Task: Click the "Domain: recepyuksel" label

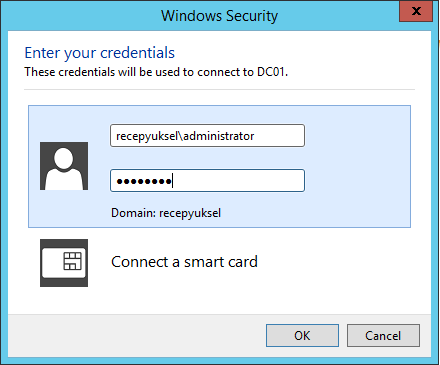Action: coord(166,213)
